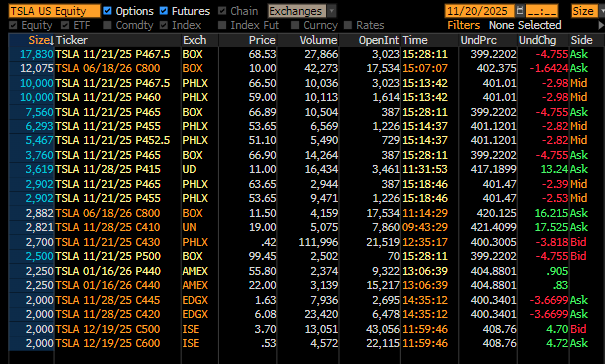This screenshot has height=364, width=605.
Task: Click the underlying change 16.215
Action: pos(551,213)
